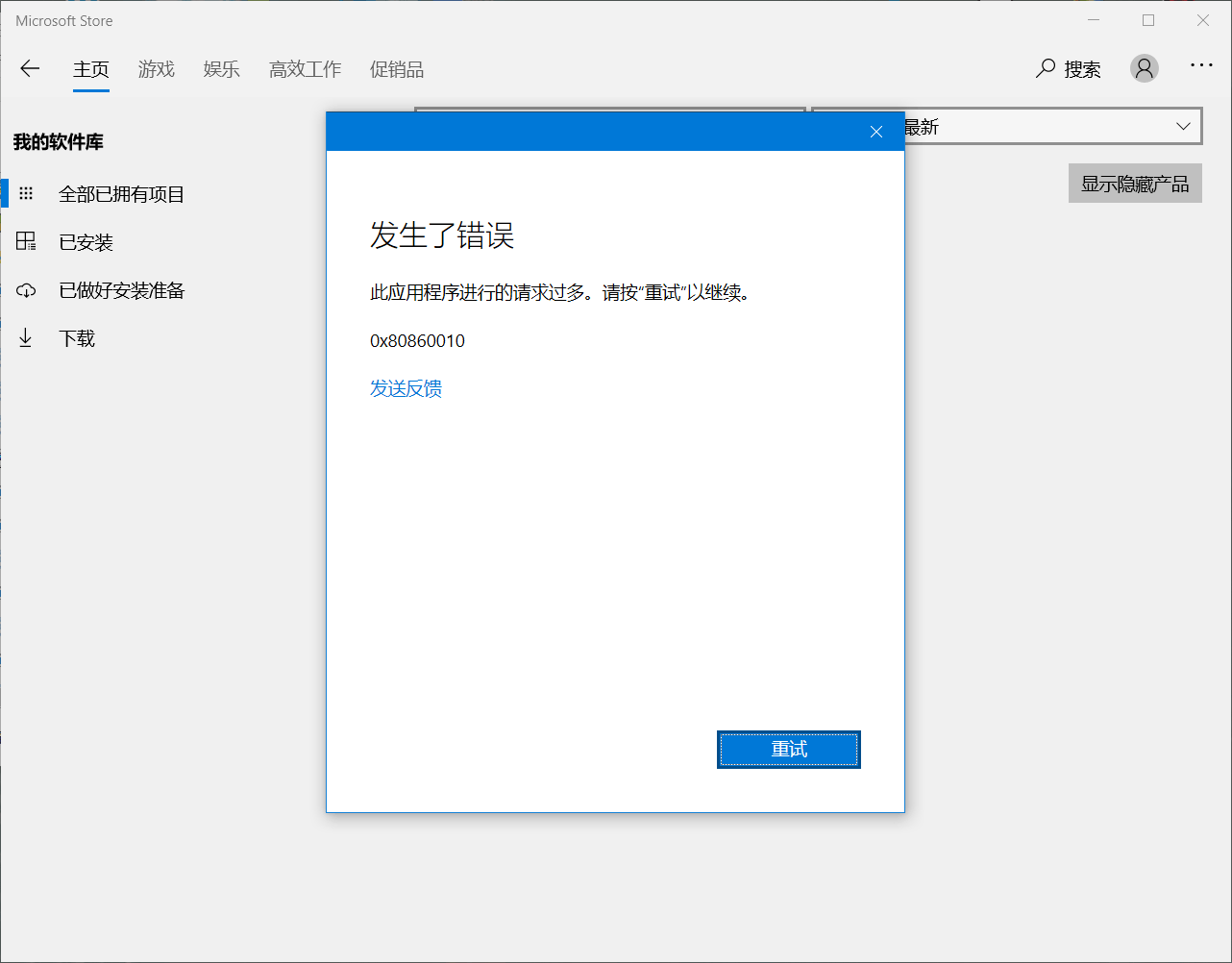Close the error dialog with X
The height and width of the screenshot is (963, 1232).
(x=876, y=132)
